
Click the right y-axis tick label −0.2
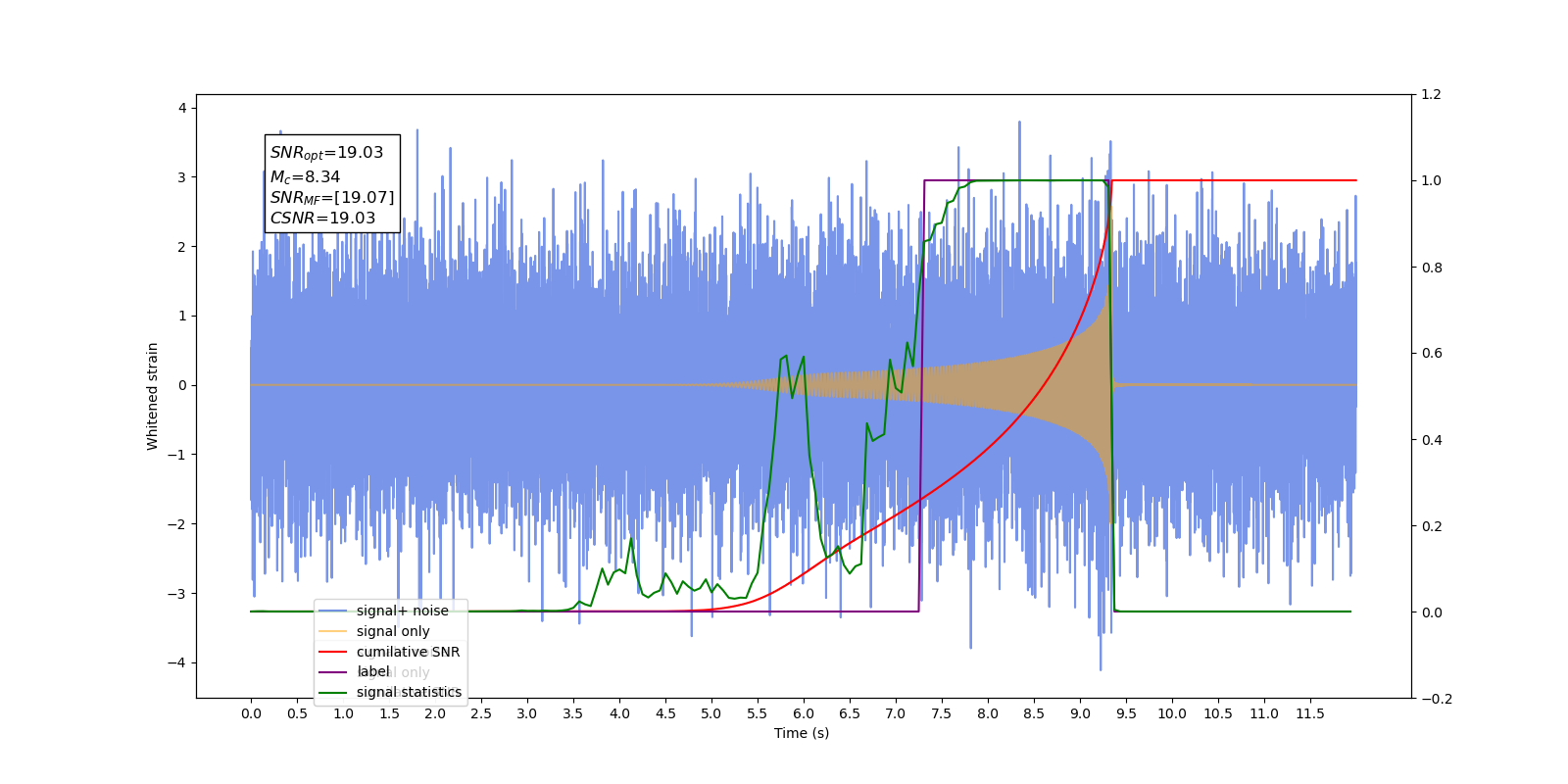click(1438, 699)
